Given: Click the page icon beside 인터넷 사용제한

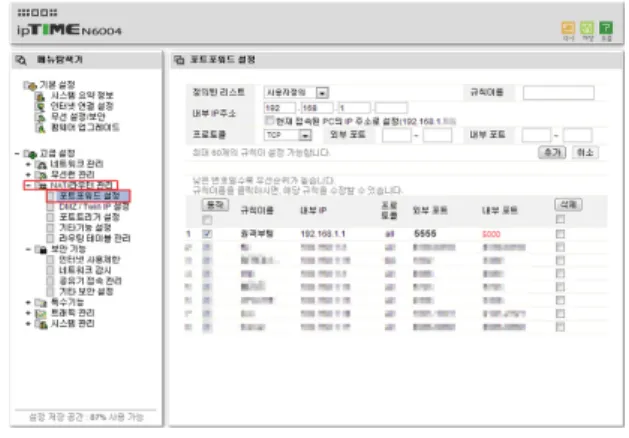Looking at the screenshot, I should click(x=51, y=260).
